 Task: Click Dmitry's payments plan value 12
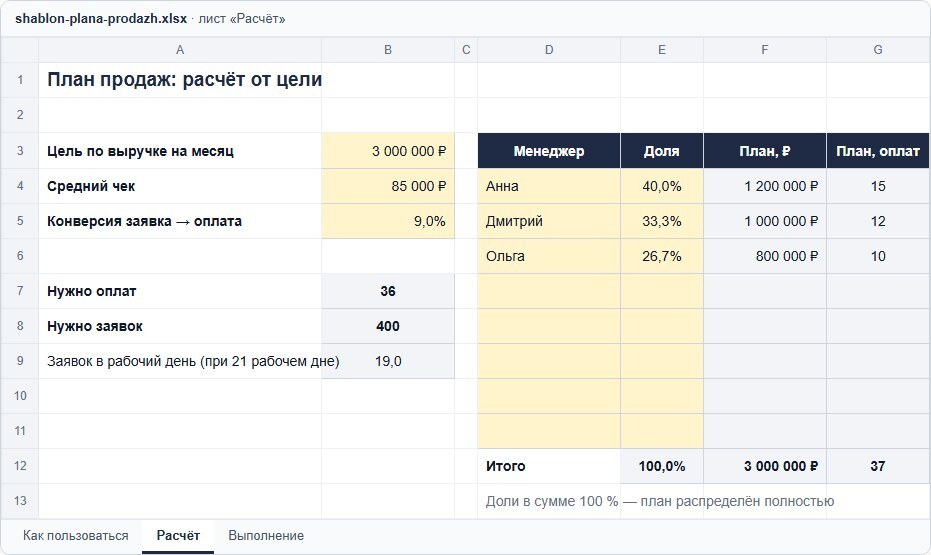[878, 221]
